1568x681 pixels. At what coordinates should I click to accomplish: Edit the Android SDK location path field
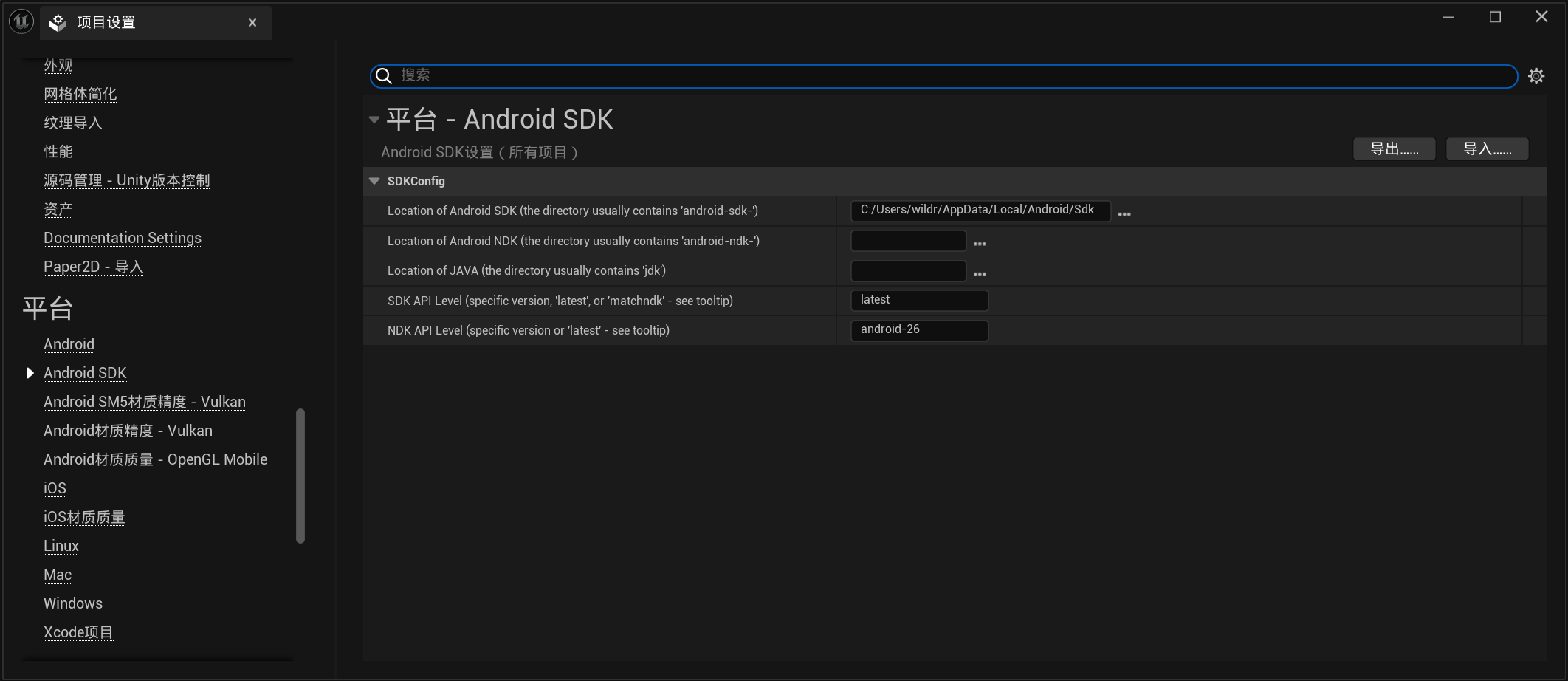(x=980, y=211)
